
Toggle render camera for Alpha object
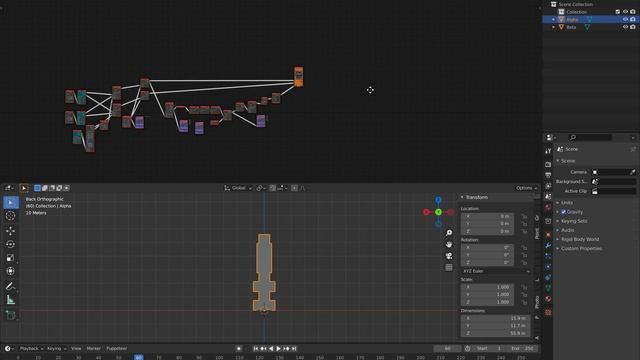tap(633, 19)
